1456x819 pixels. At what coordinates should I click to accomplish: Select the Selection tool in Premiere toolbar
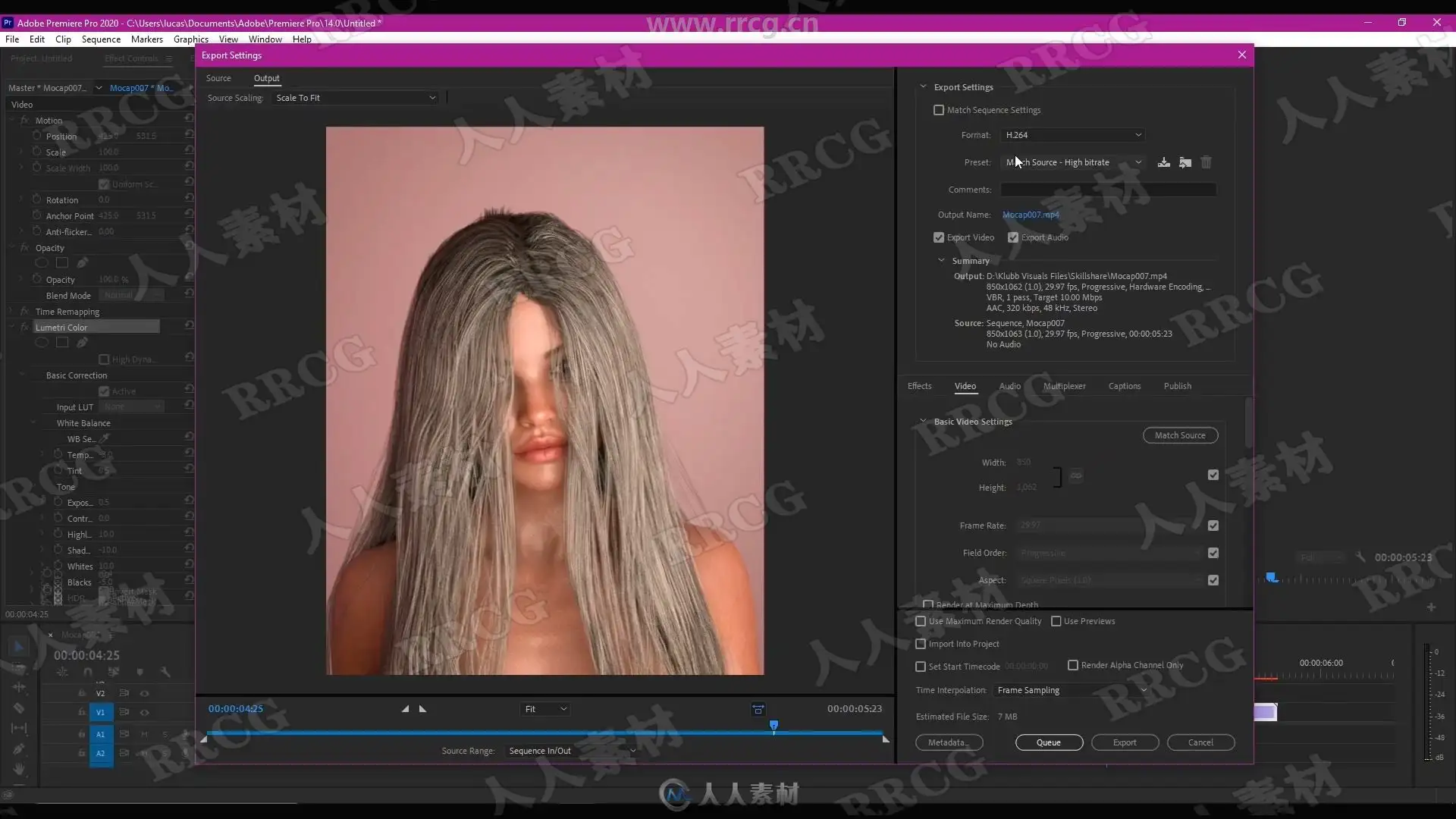coord(19,647)
